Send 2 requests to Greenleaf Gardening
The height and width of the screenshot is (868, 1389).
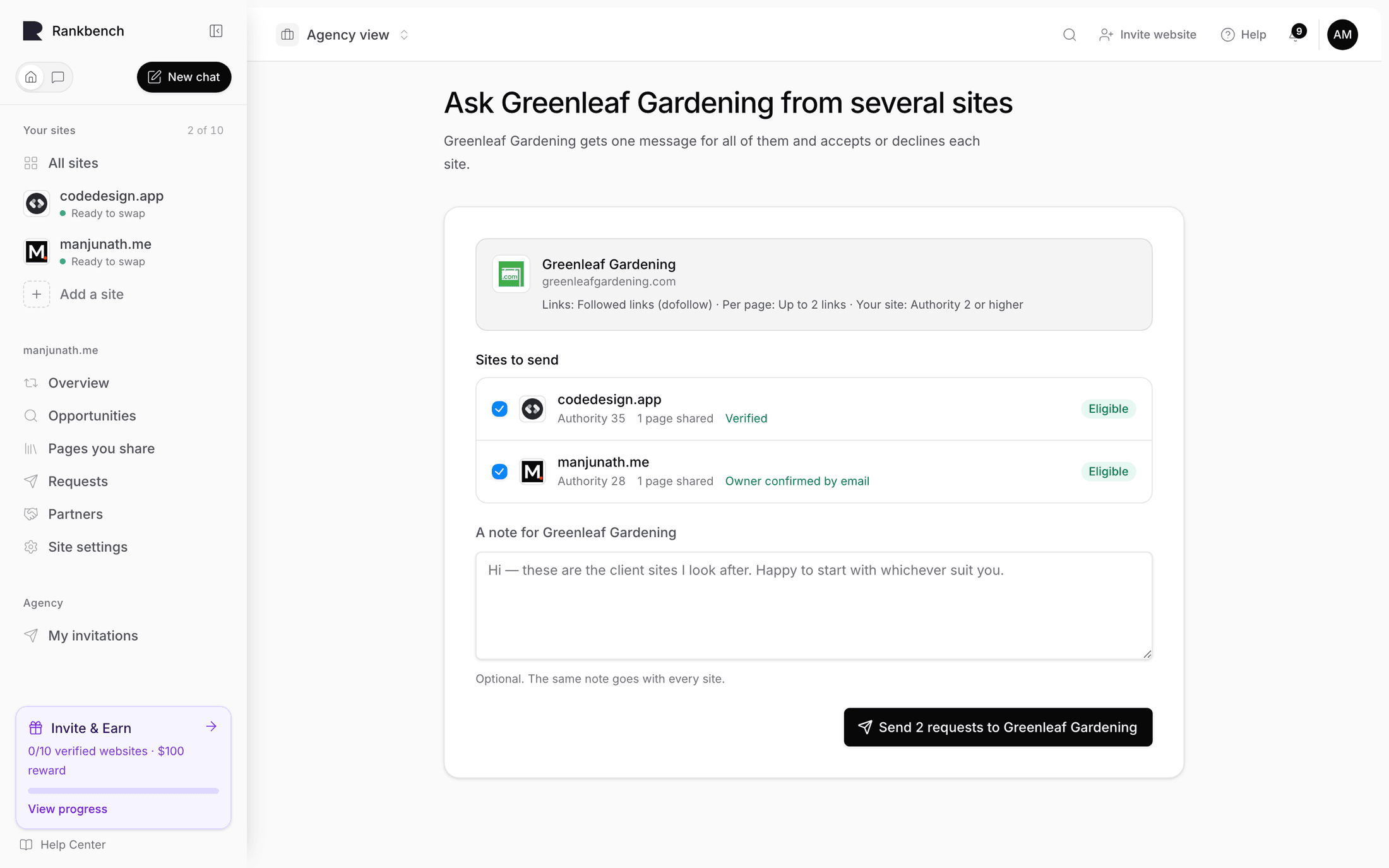(998, 727)
